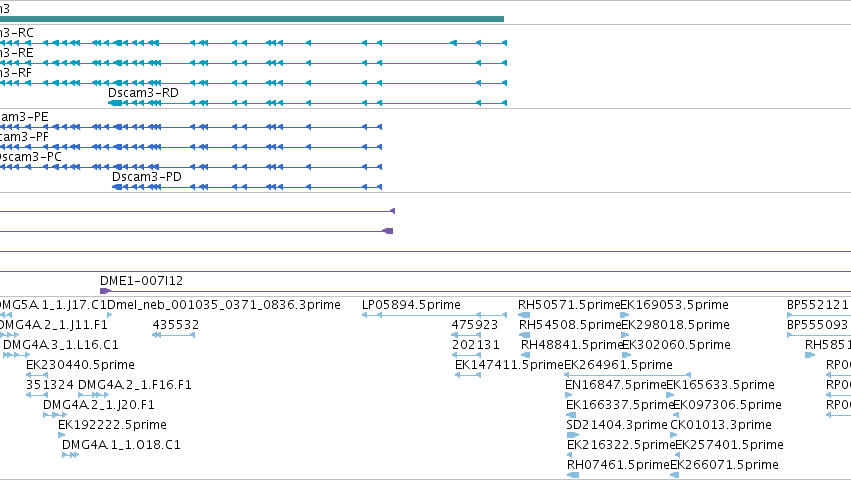Open the EN16847.5prime EST label
Viewport: 851px width, 480px height.
(615, 385)
